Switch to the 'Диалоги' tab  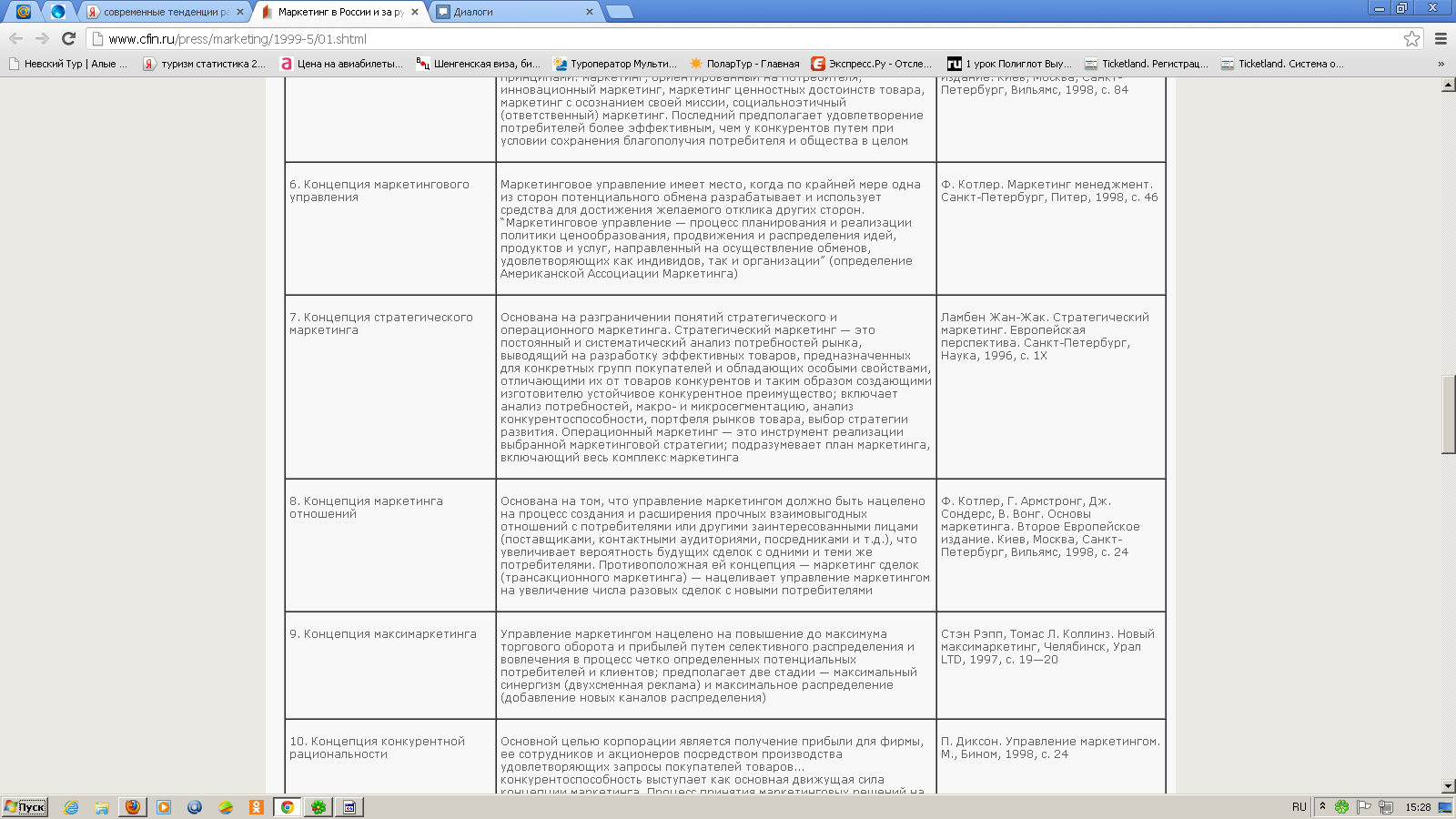tap(514, 12)
